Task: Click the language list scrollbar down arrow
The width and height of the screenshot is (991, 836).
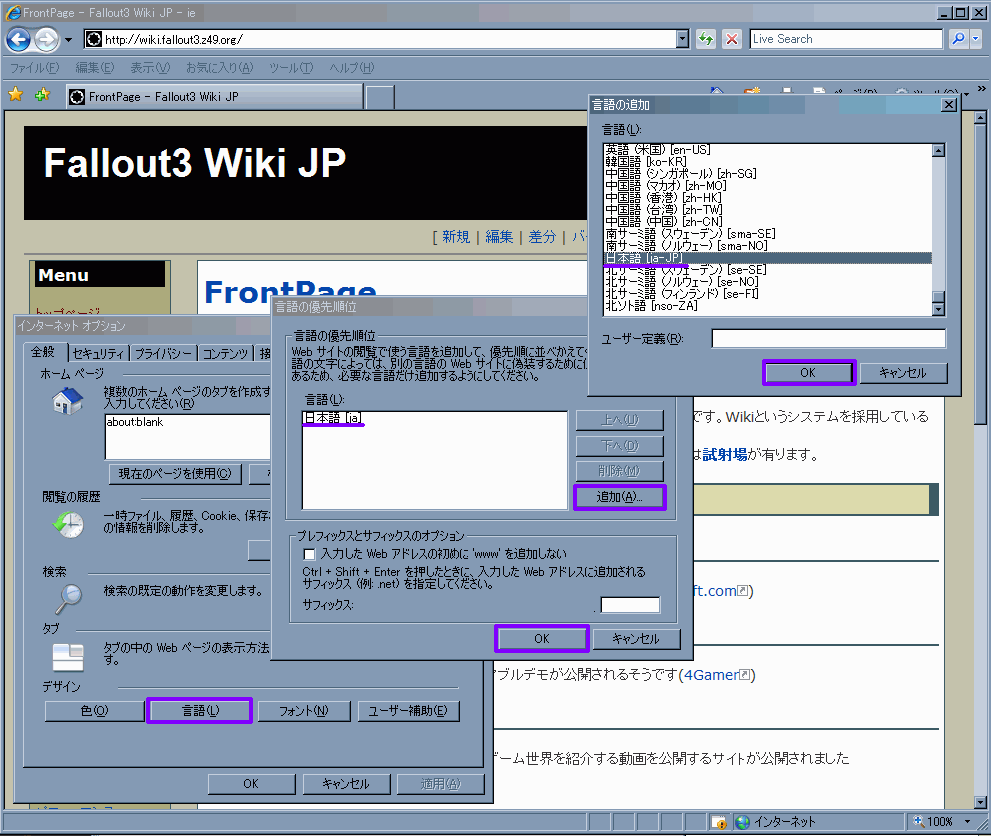Action: [x=938, y=308]
